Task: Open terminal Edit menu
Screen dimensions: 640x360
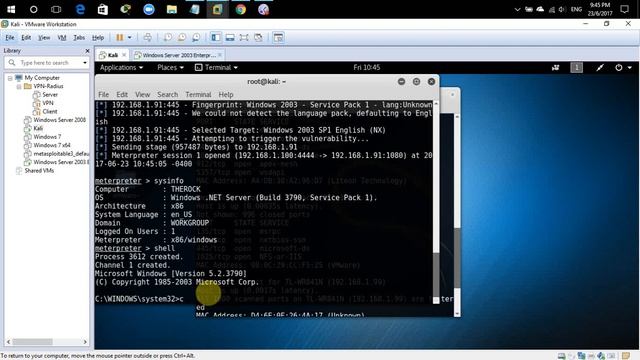Action: [x=122, y=94]
